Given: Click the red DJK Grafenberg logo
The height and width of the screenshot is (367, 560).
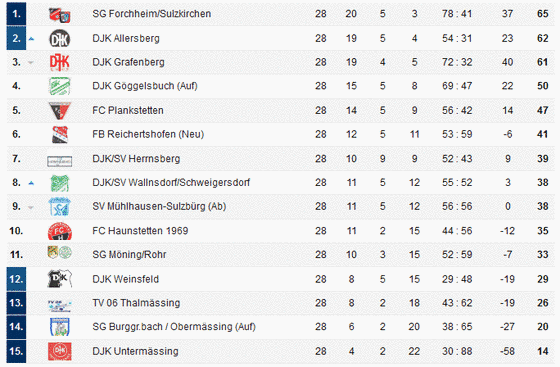Looking at the screenshot, I should 60,62.
